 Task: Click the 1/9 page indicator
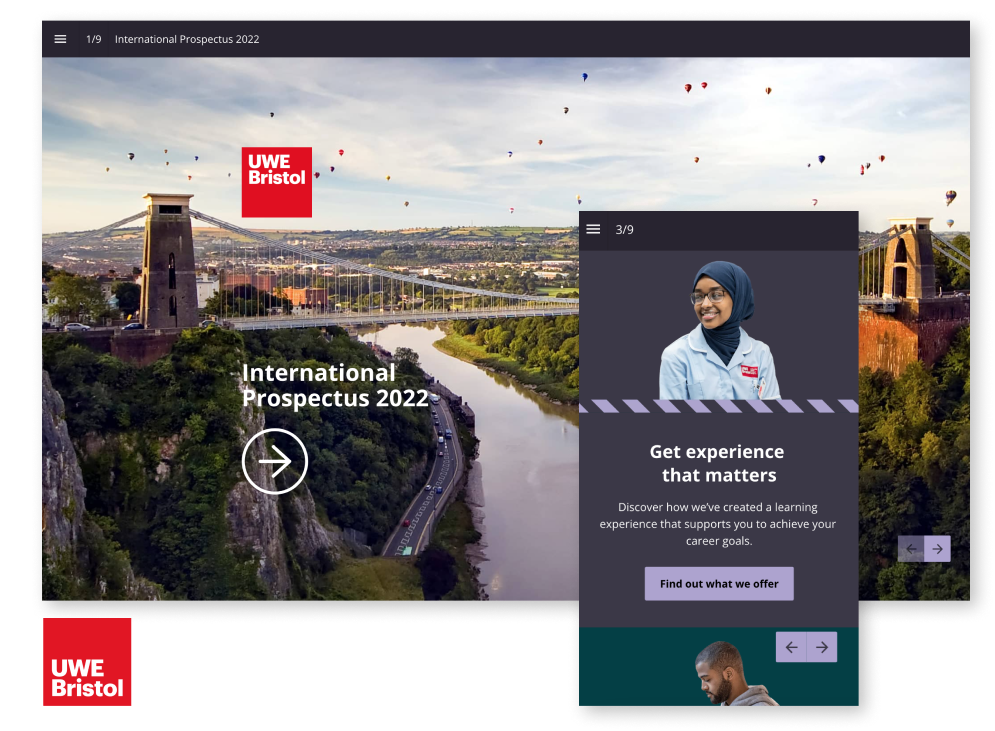(x=94, y=39)
